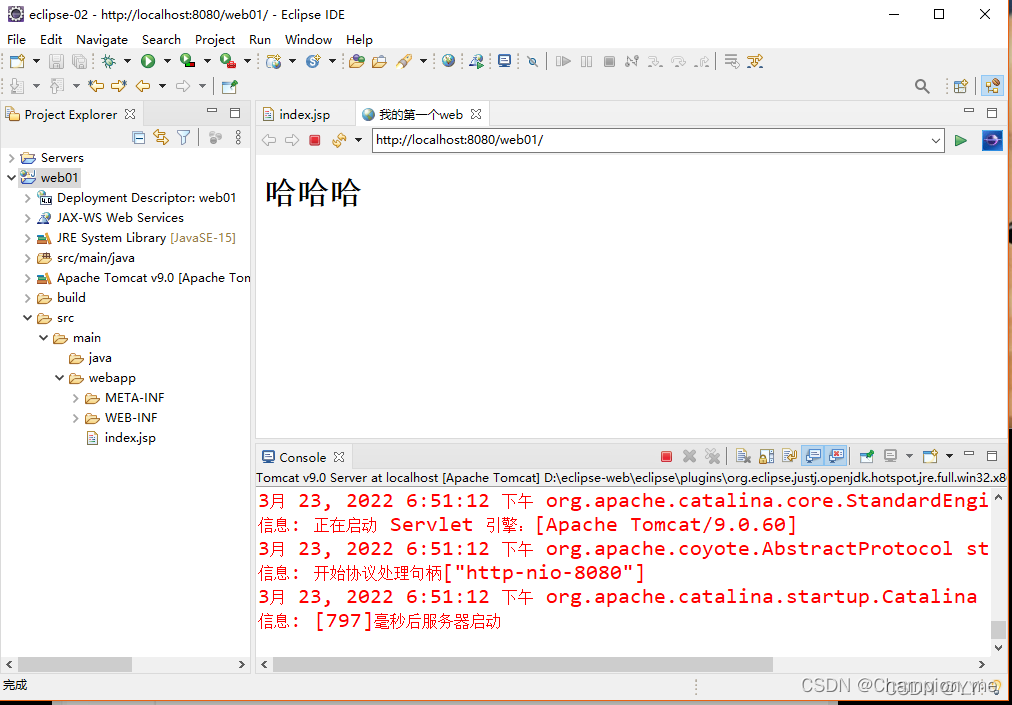The height and width of the screenshot is (705, 1012).
Task: Collapse the webapp folder
Action: (x=59, y=378)
